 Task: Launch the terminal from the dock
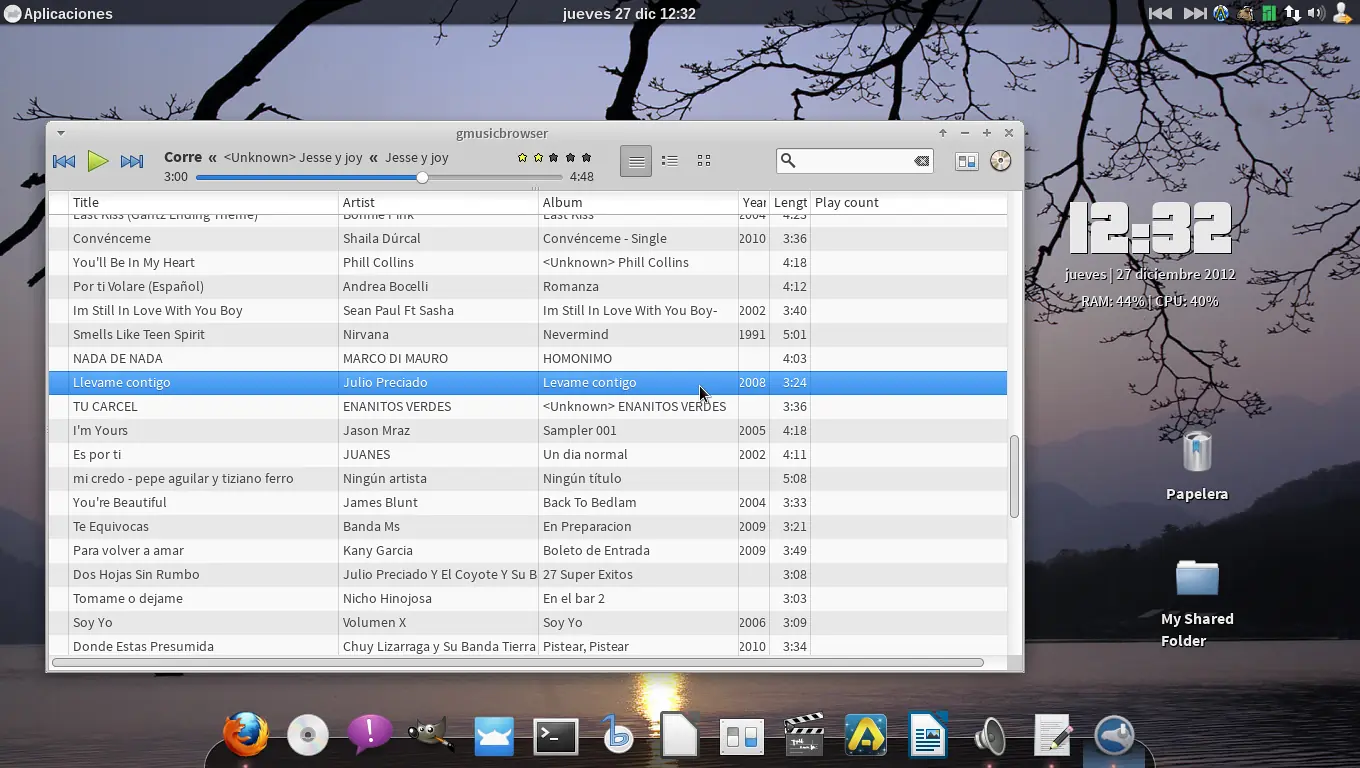(x=556, y=737)
